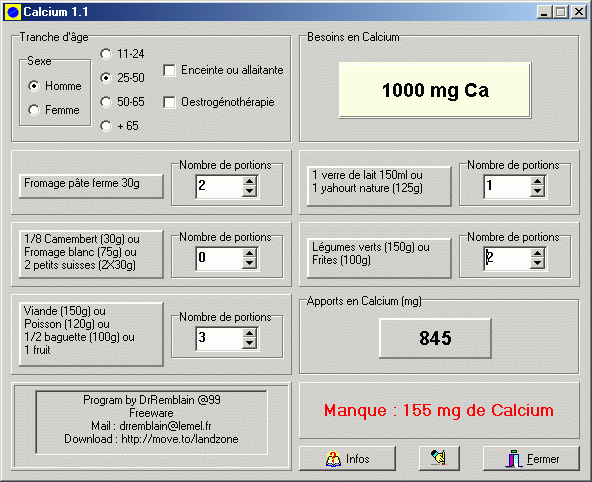Click the Fromage pâte ferme 30g button

click(91, 186)
